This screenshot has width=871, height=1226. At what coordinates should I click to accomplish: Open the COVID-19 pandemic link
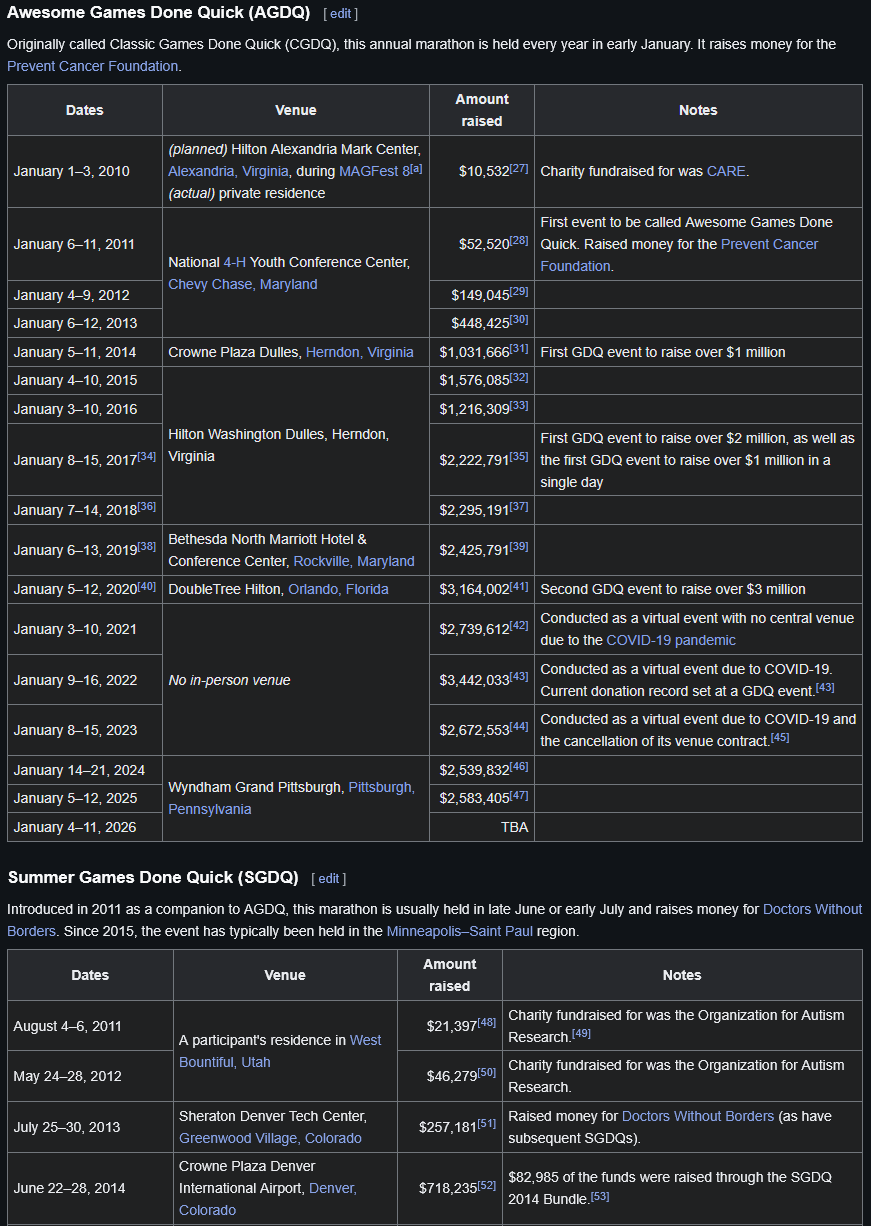[x=671, y=640]
